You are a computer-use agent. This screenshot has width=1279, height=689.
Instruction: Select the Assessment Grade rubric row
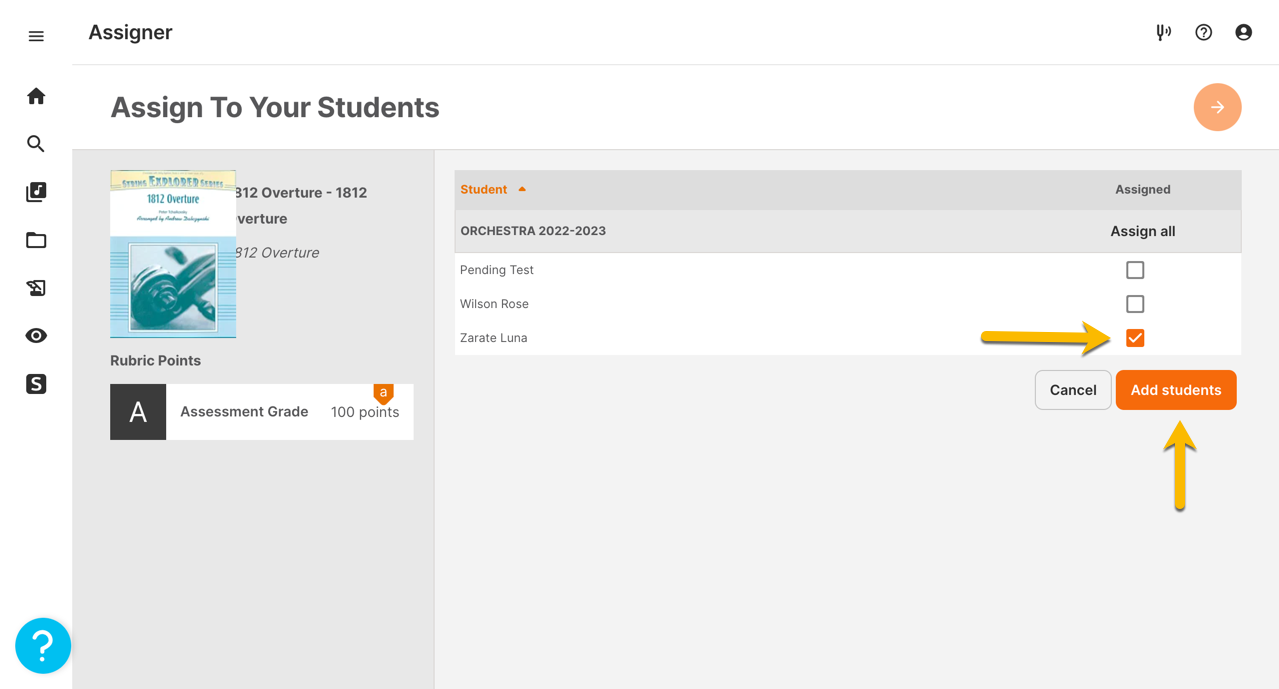262,412
